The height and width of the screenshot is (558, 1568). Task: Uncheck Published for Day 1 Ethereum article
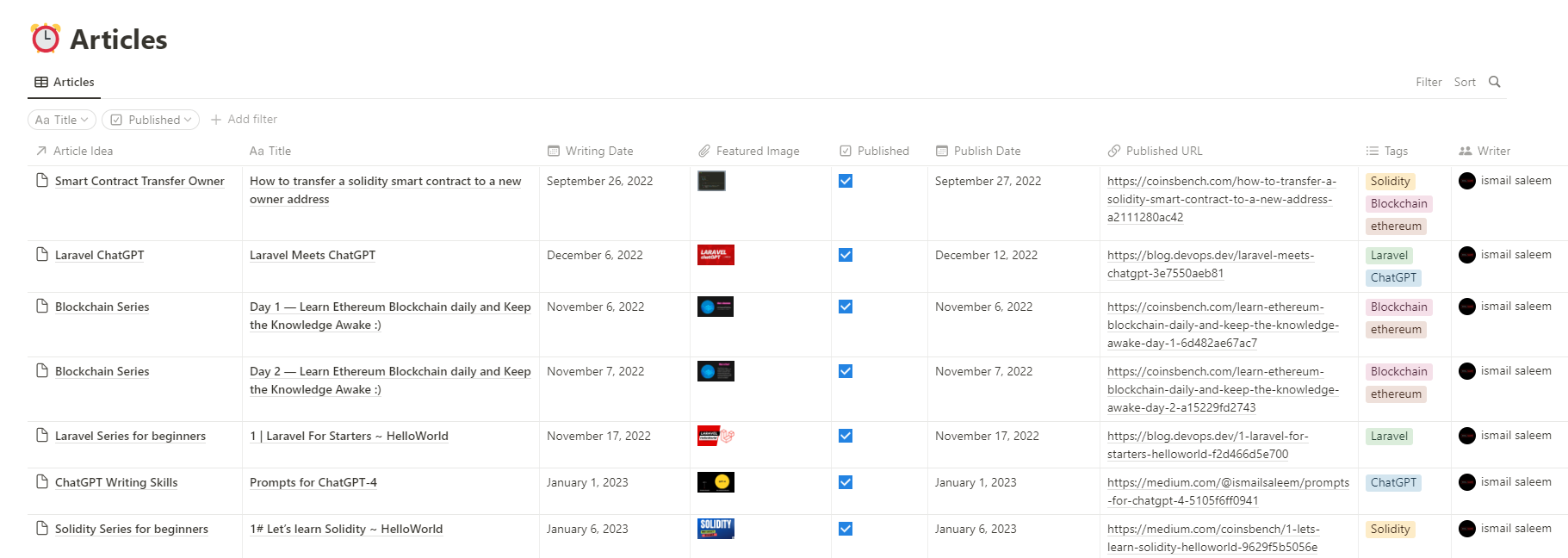[x=846, y=307]
